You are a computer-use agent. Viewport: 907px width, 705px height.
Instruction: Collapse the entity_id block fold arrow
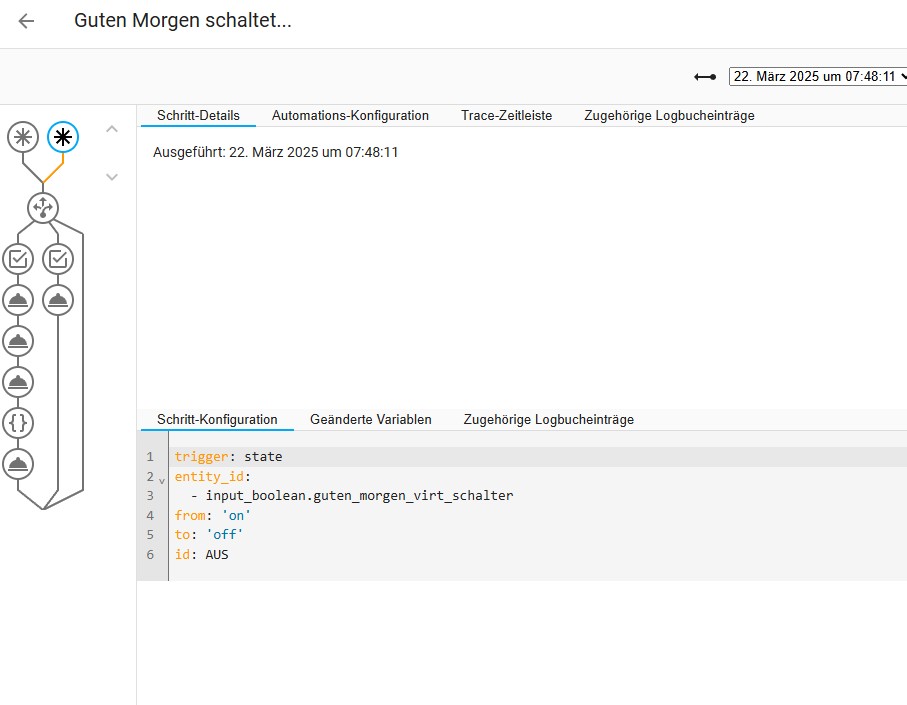coord(162,479)
